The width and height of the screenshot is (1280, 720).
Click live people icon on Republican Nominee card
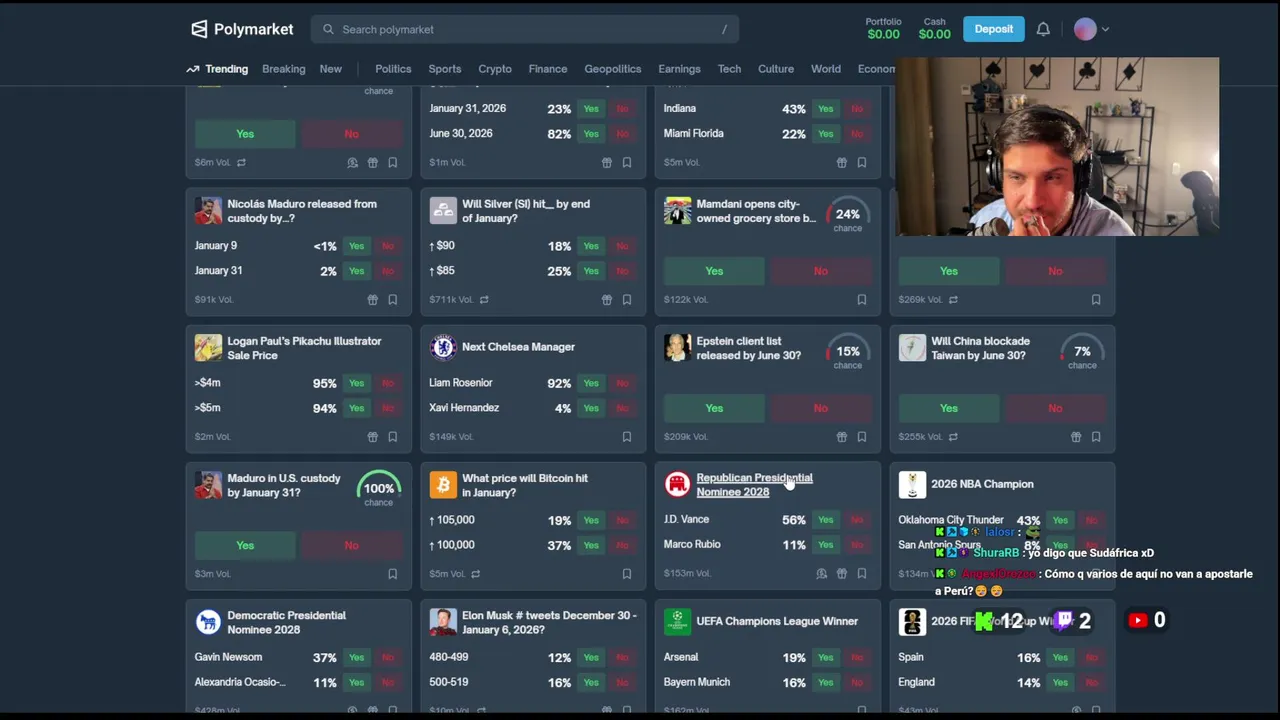(x=822, y=574)
